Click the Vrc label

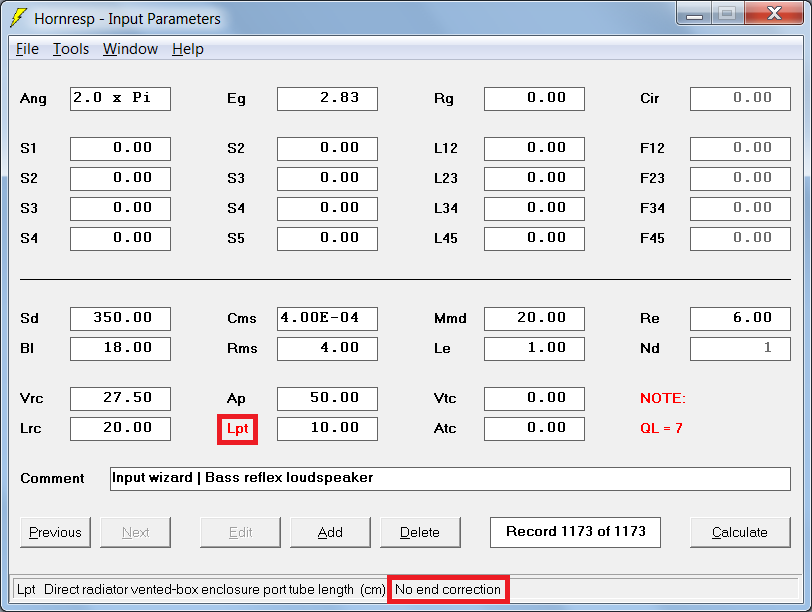32,399
